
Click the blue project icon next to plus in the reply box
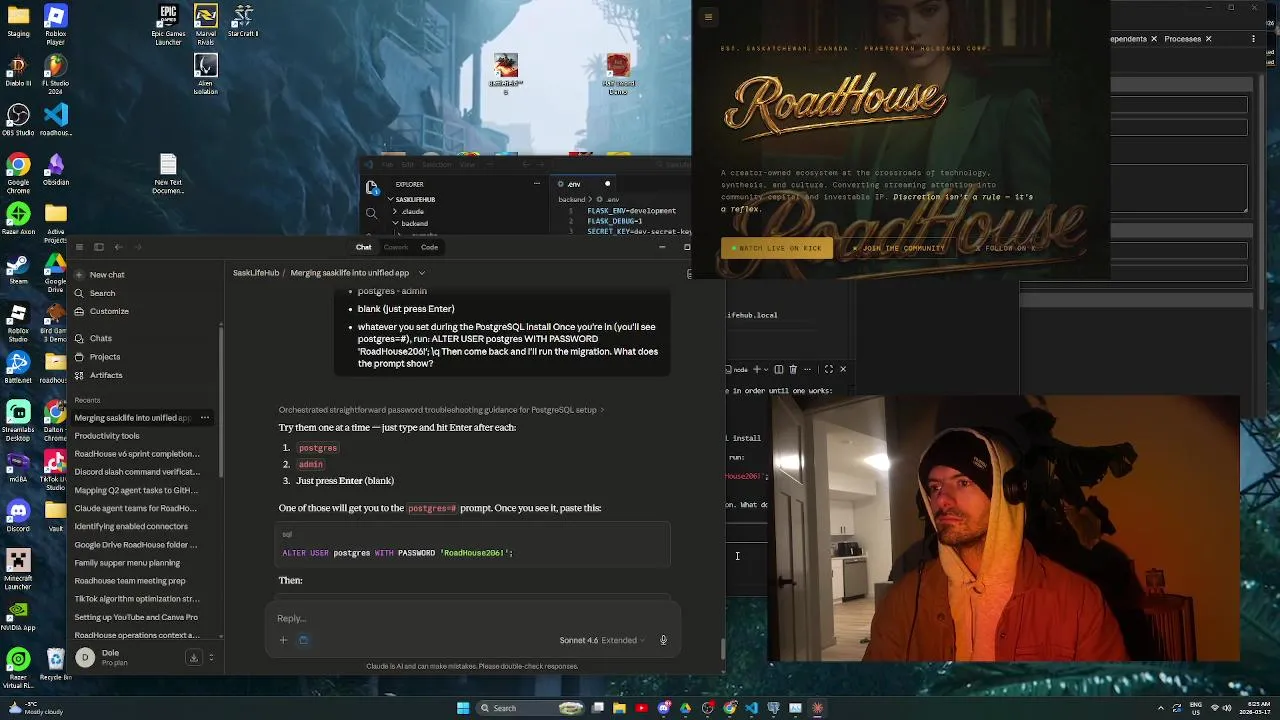coord(303,640)
